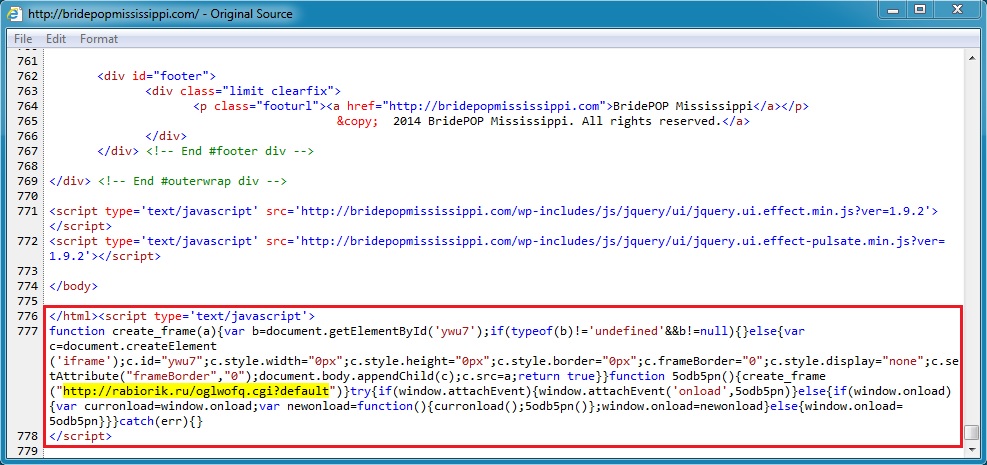The image size is (987, 465).
Task: Click the "End #outerwrap div" comment
Action: (192, 182)
